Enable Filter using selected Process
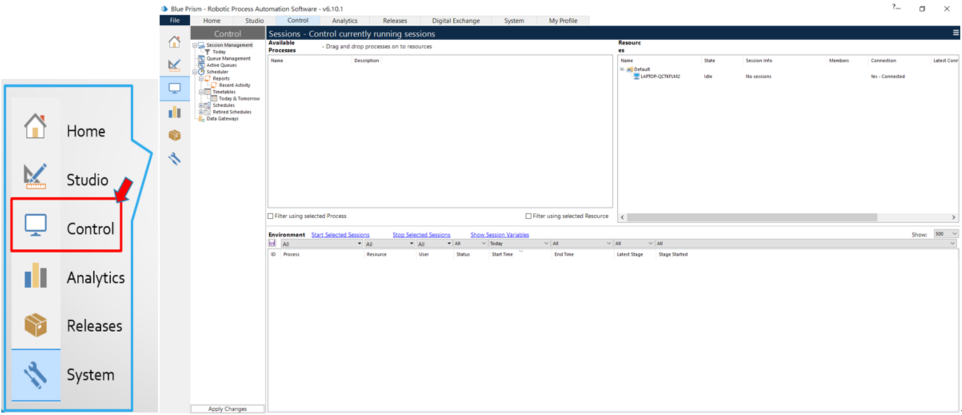 271,216
